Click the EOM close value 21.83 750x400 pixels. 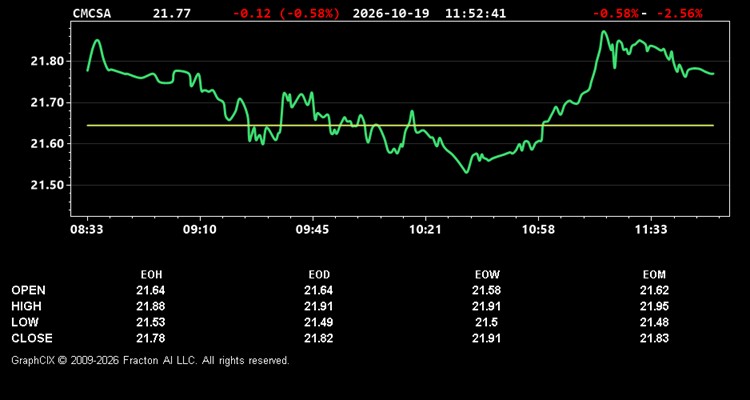(x=654, y=338)
